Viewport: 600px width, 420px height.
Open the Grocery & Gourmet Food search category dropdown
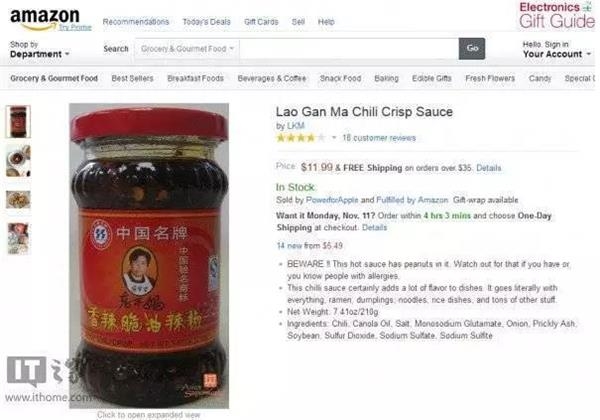187,49
